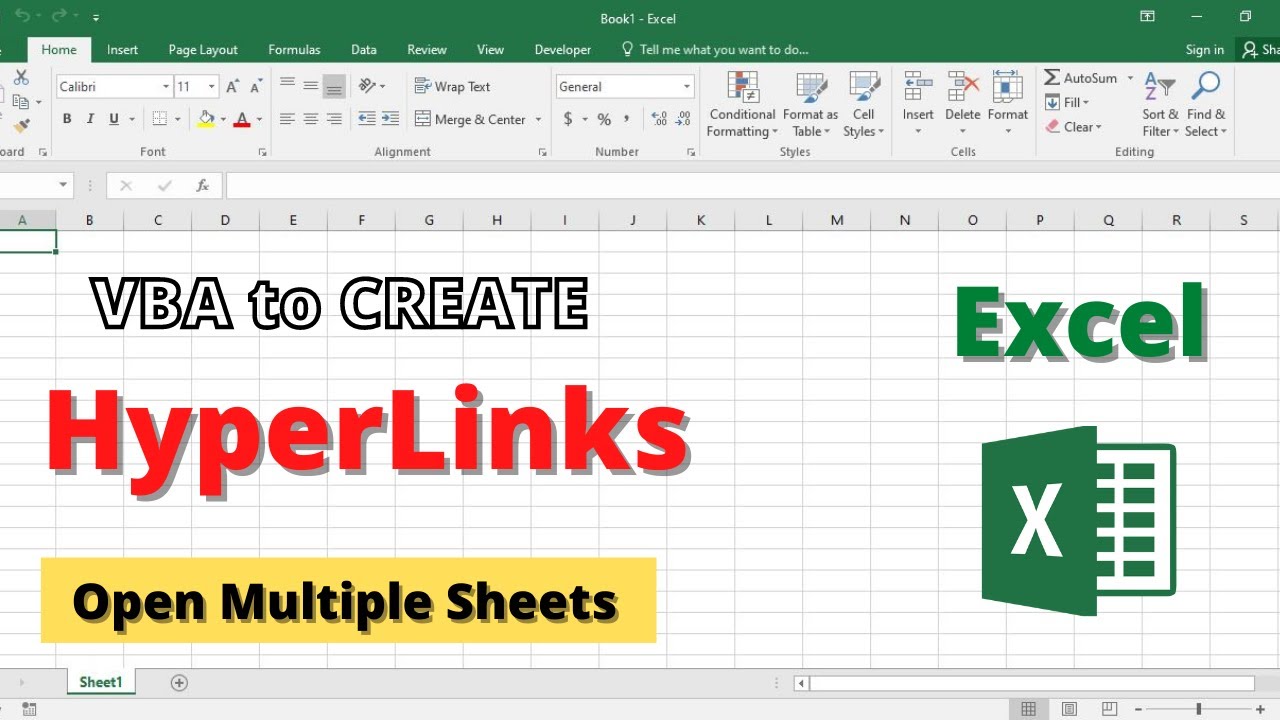1280x720 pixels.
Task: Open Cell Styles
Action: (864, 104)
